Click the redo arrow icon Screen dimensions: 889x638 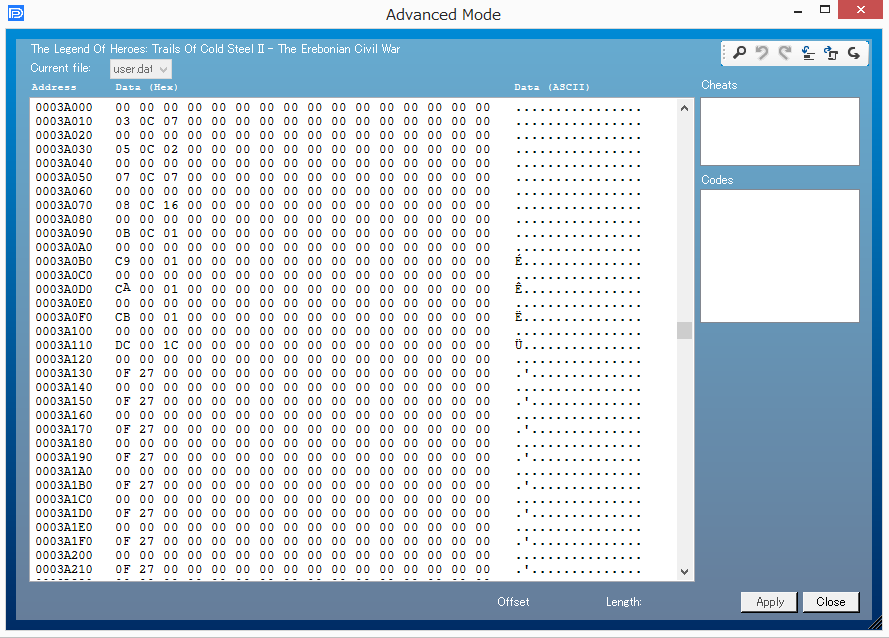coord(785,53)
